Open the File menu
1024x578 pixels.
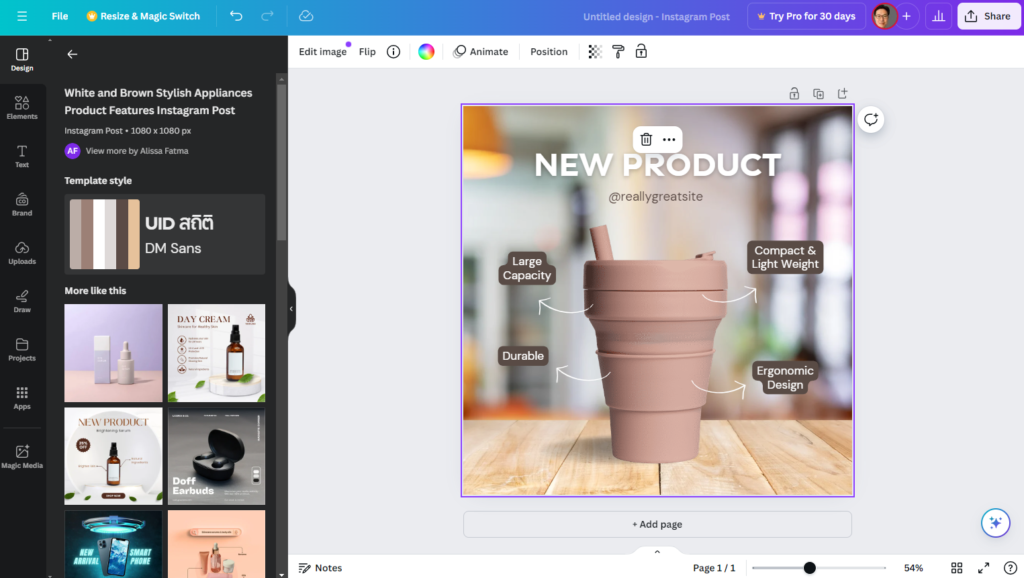click(60, 16)
